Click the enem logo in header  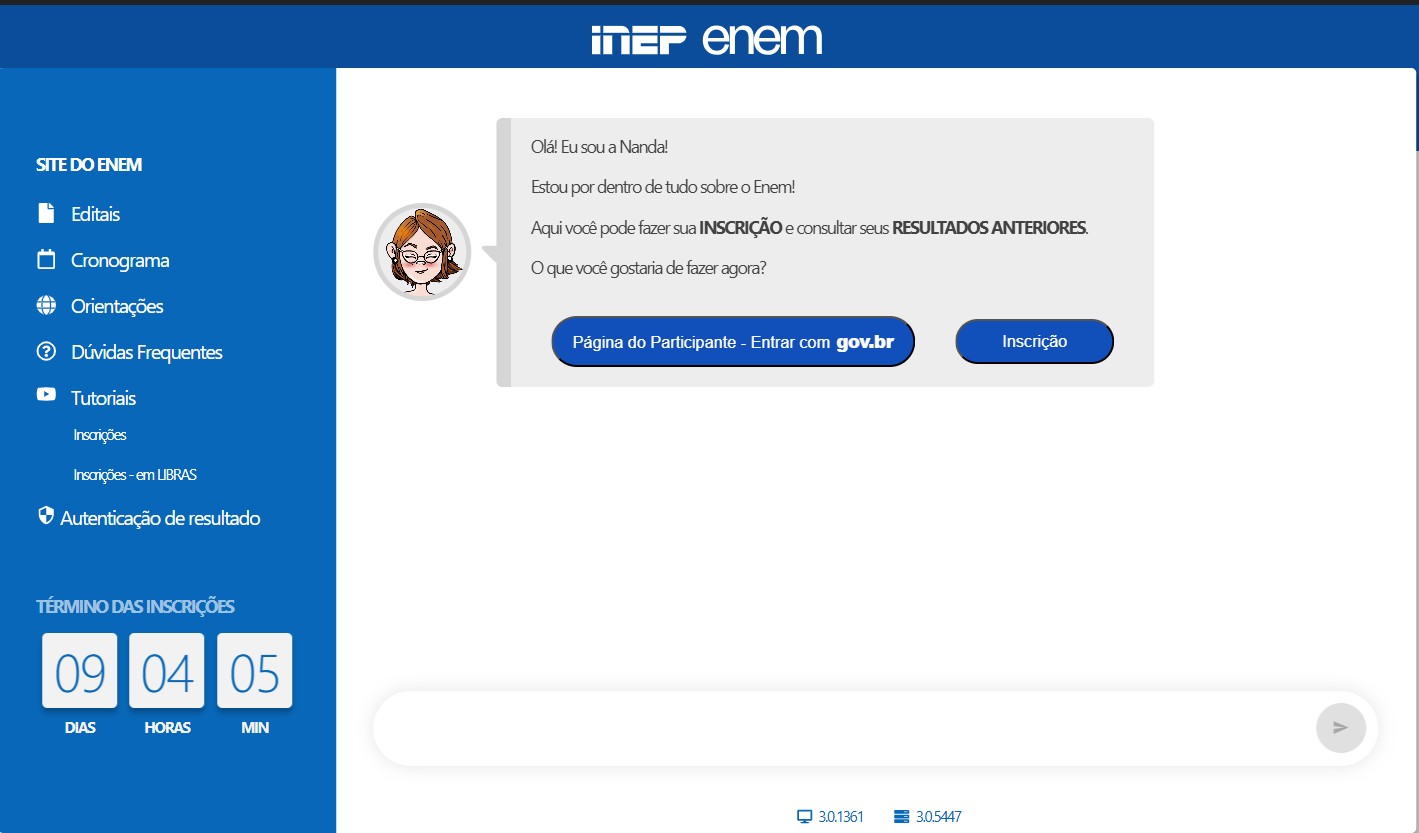pos(762,39)
